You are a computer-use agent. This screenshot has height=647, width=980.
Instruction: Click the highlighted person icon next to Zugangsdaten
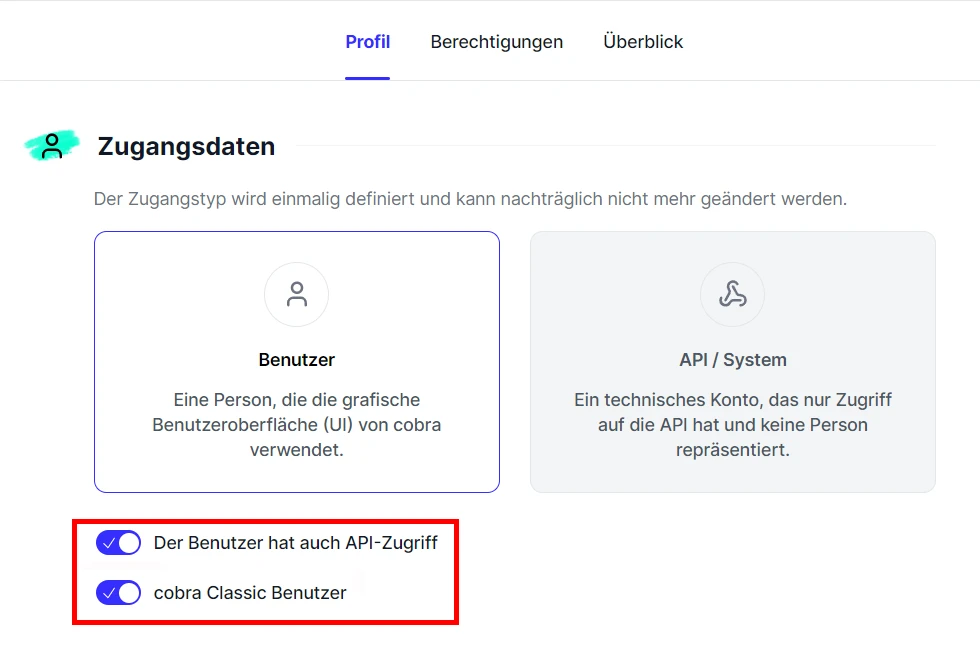pos(50,145)
